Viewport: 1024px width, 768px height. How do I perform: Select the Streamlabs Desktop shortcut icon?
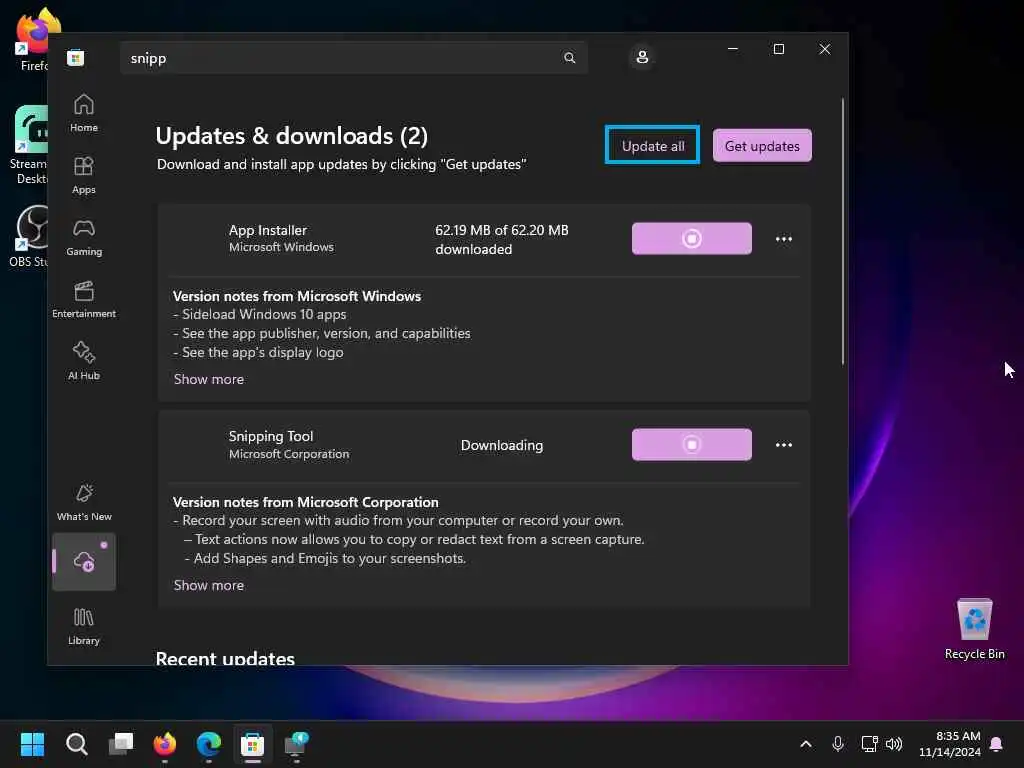(27, 145)
